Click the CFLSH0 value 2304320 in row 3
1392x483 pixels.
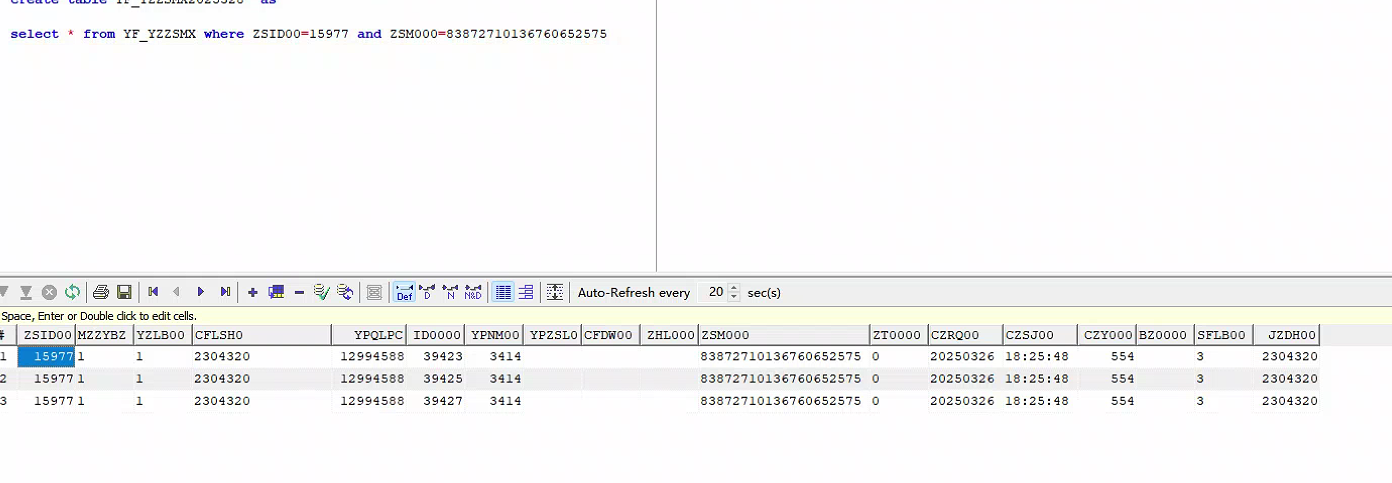[x=222, y=401]
